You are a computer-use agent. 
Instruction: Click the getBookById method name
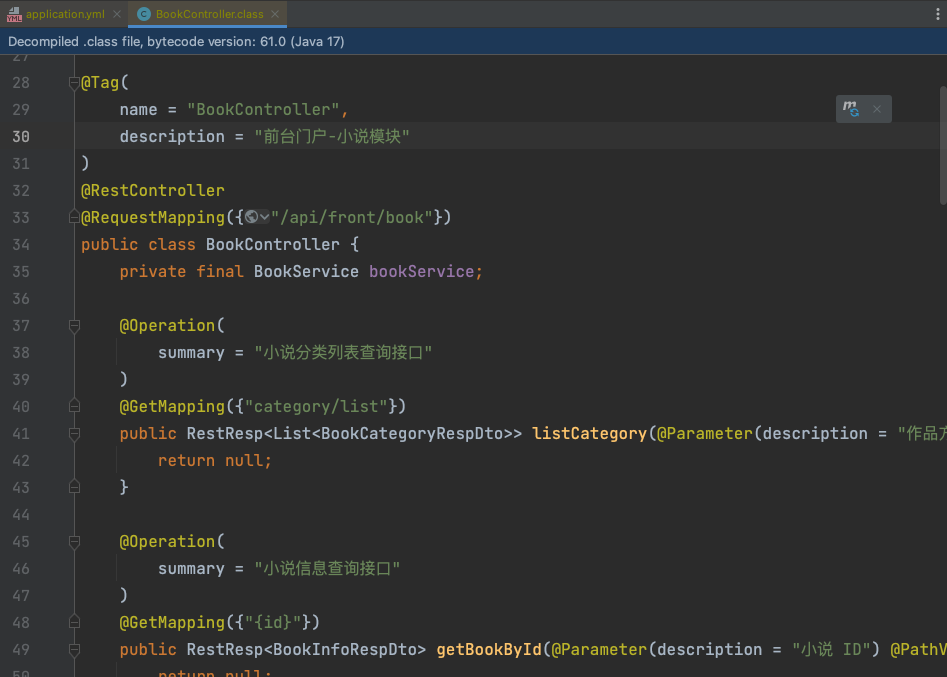[489, 650]
